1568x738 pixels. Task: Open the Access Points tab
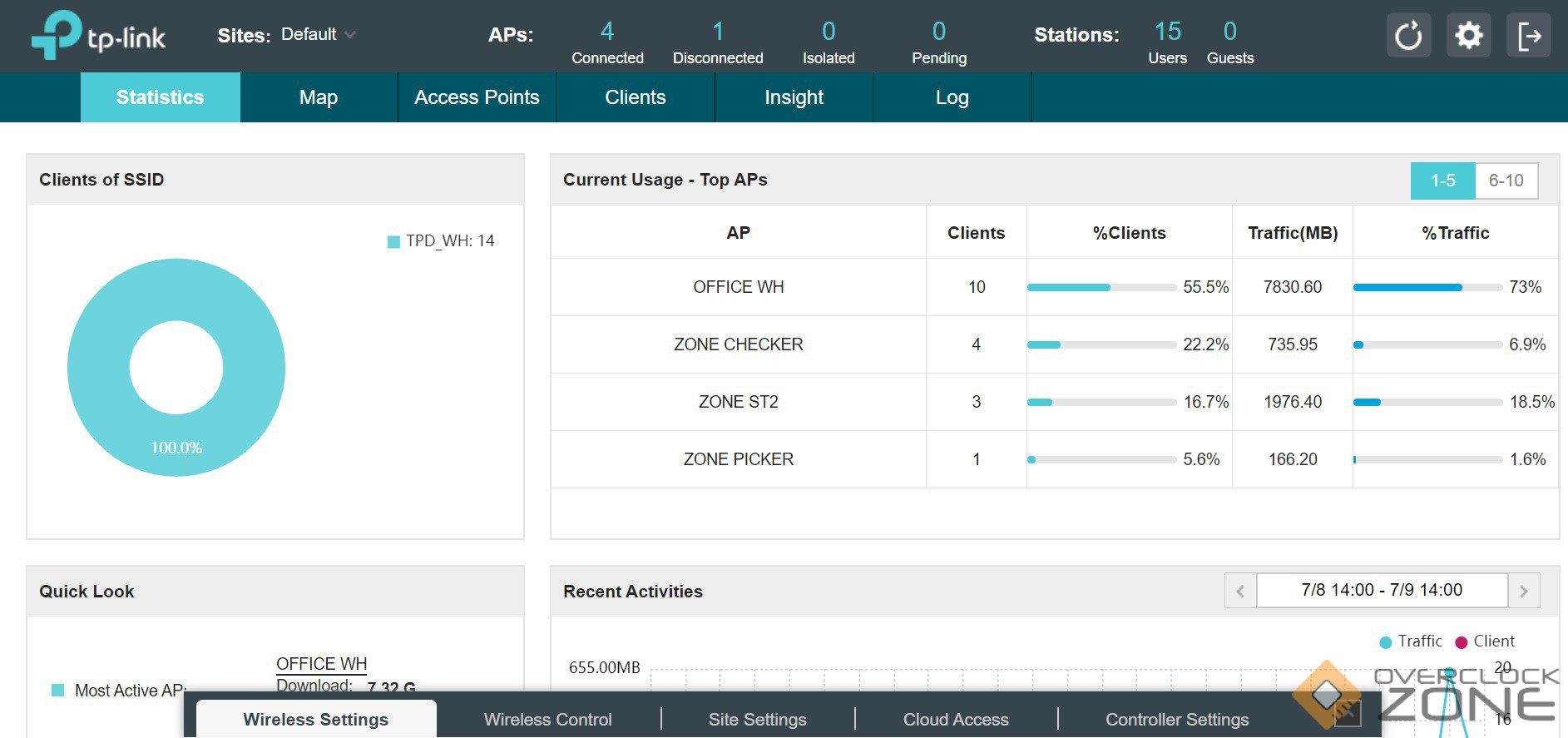(x=477, y=97)
